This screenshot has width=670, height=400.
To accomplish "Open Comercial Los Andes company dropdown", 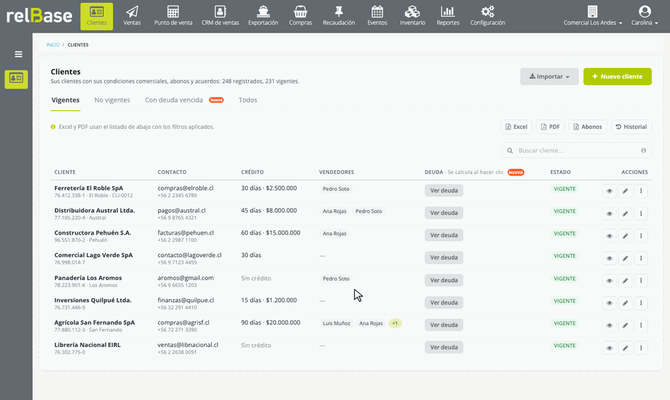I will [593, 16].
